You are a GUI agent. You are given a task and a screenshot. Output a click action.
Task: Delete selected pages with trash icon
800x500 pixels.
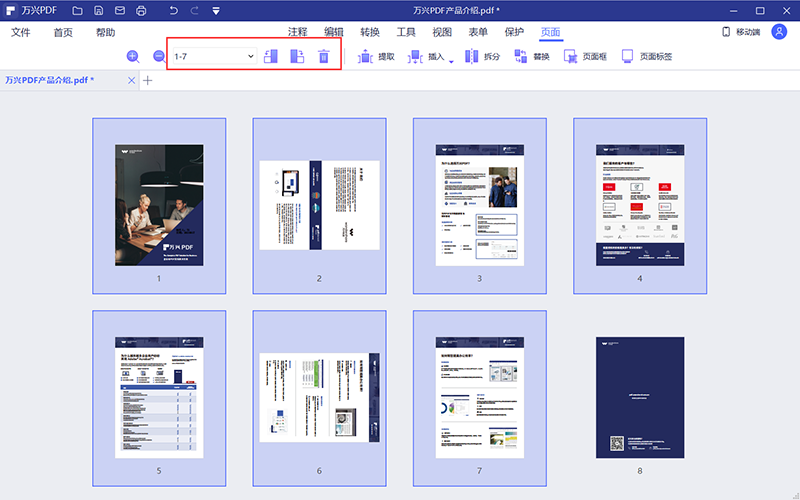coord(323,57)
